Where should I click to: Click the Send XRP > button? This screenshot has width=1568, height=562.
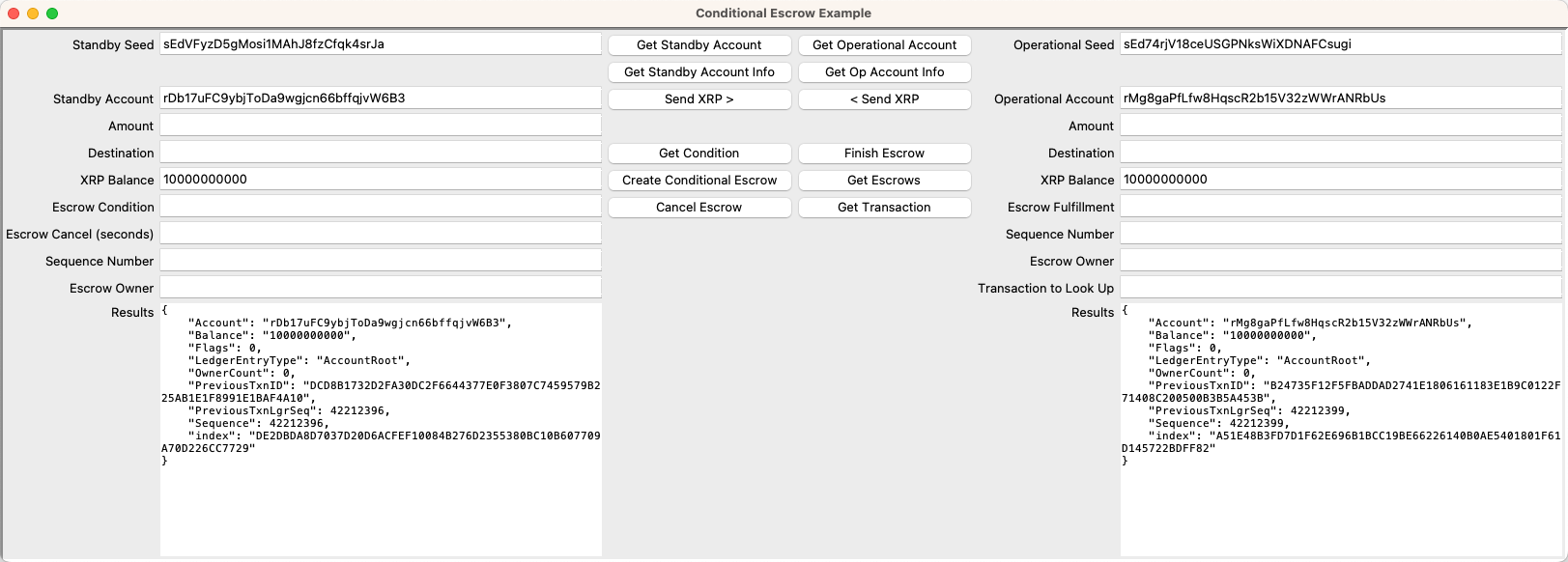(x=699, y=99)
